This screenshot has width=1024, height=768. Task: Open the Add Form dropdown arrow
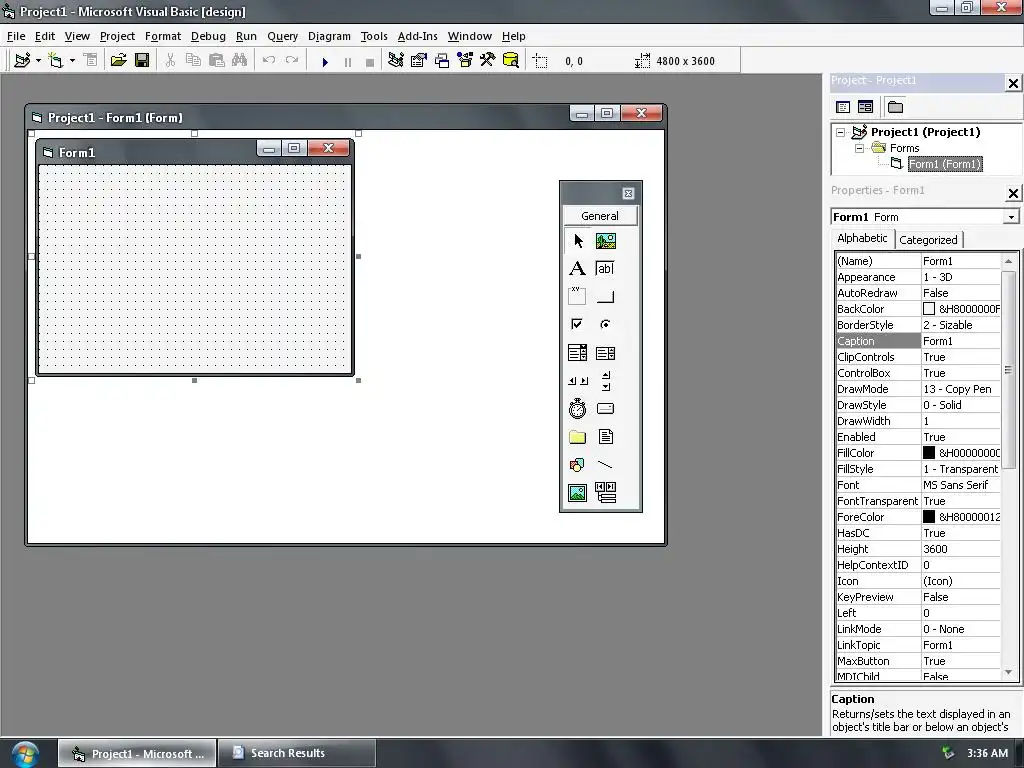pyautogui.click(x=72, y=61)
